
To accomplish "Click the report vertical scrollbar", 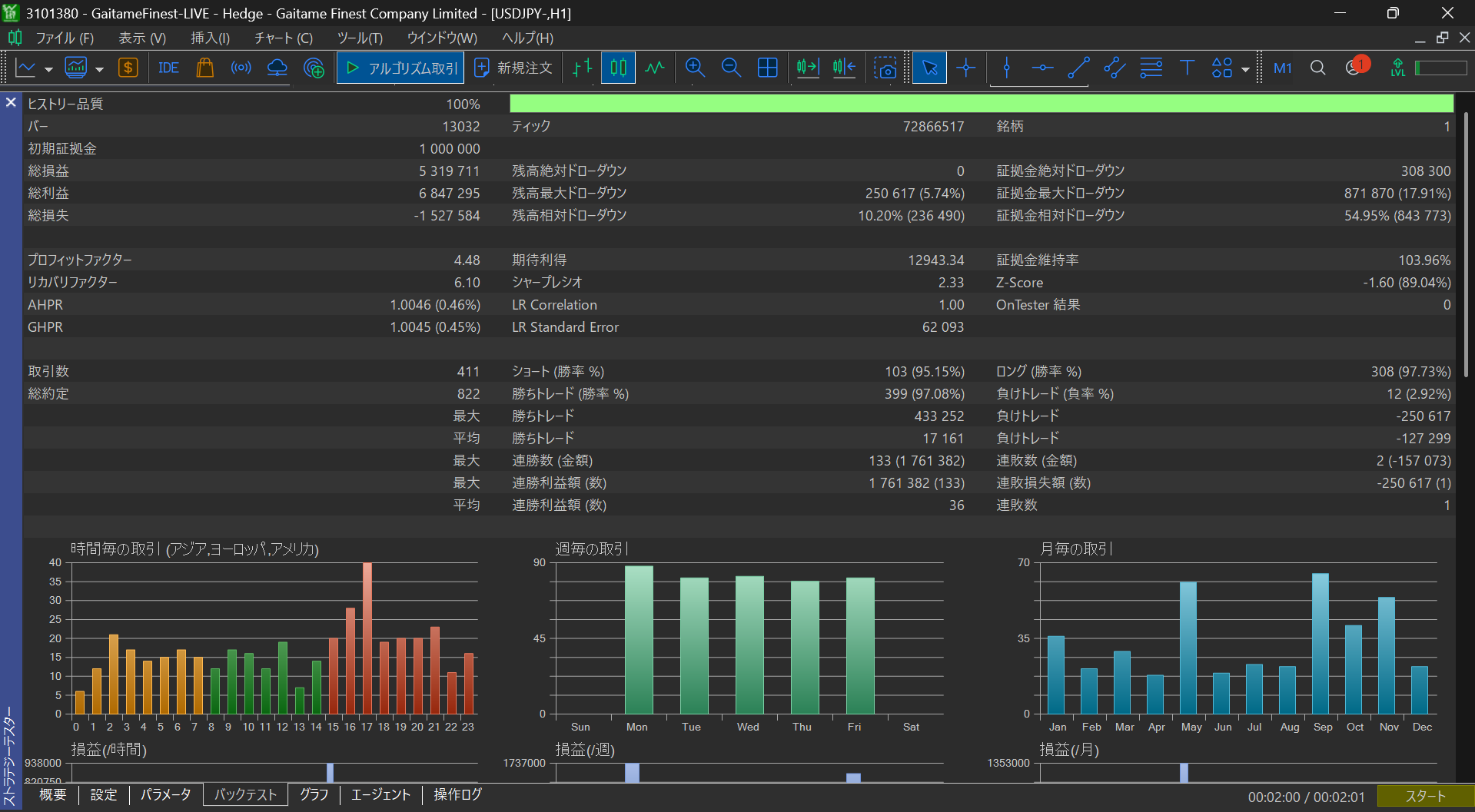I will click(1466, 246).
